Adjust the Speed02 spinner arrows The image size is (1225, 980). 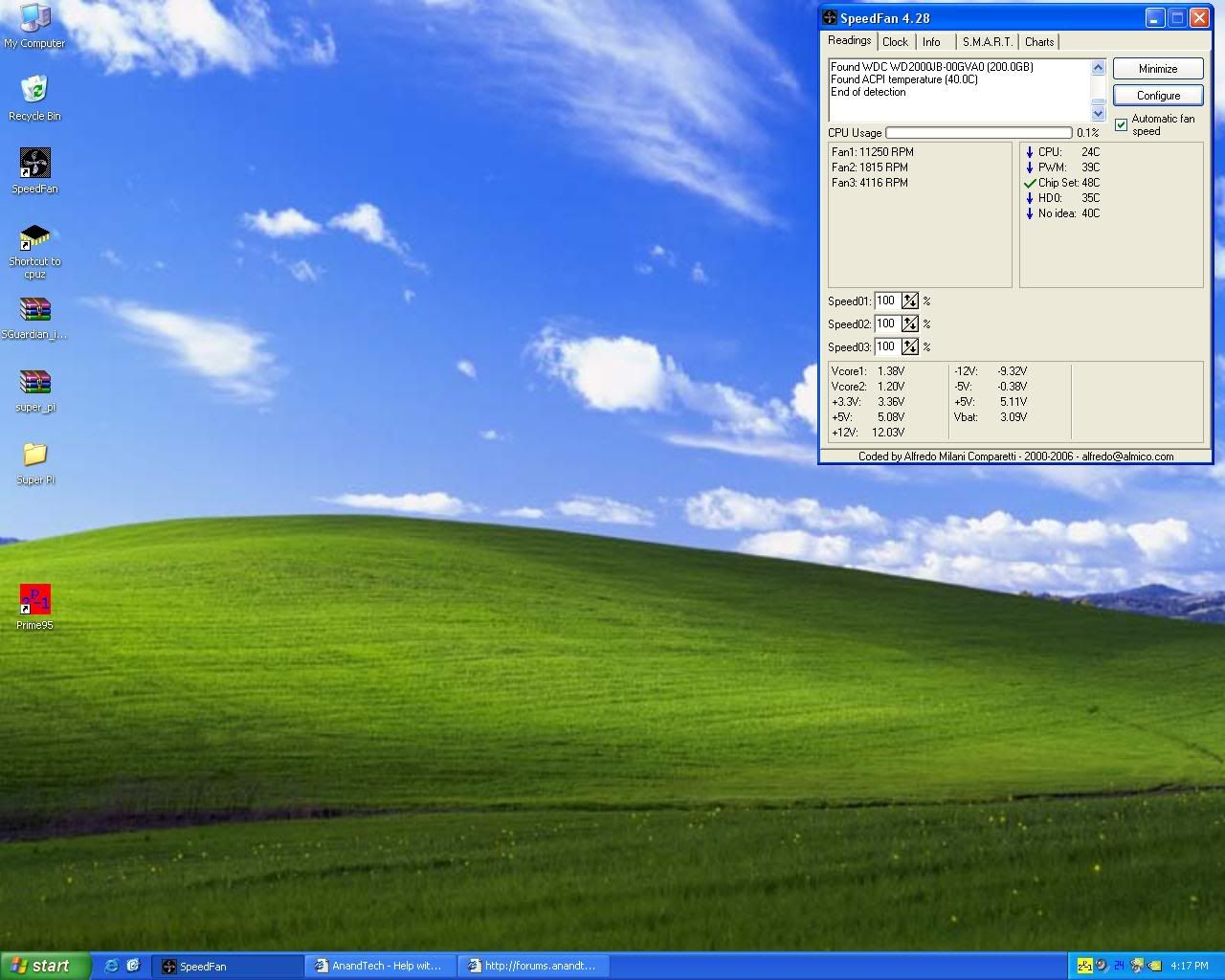[x=909, y=323]
